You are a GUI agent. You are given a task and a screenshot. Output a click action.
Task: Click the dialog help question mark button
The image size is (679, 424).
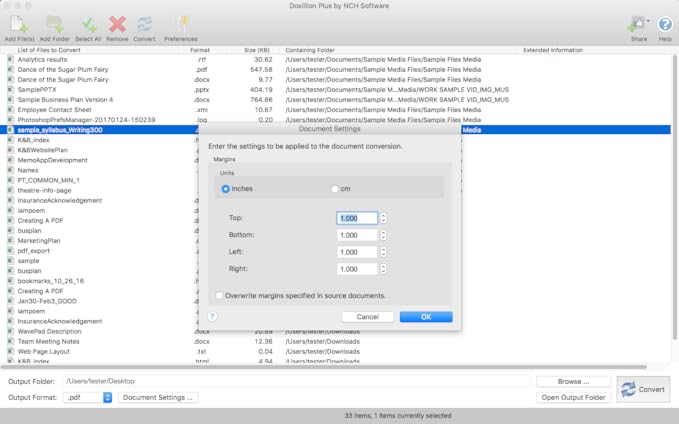point(213,317)
